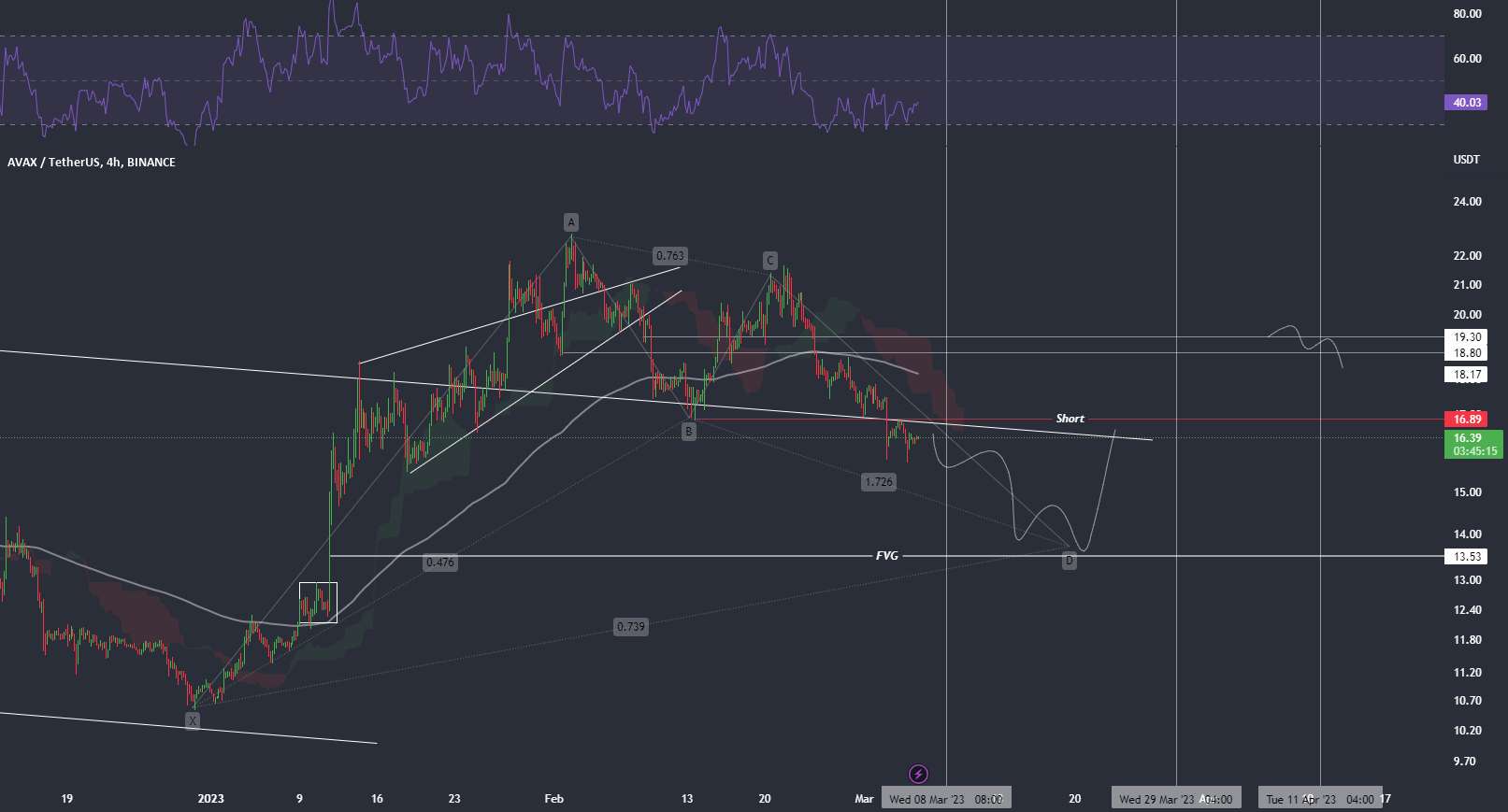The width and height of the screenshot is (1508, 812).
Task: Select the pattern point B label
Action: click(x=689, y=432)
